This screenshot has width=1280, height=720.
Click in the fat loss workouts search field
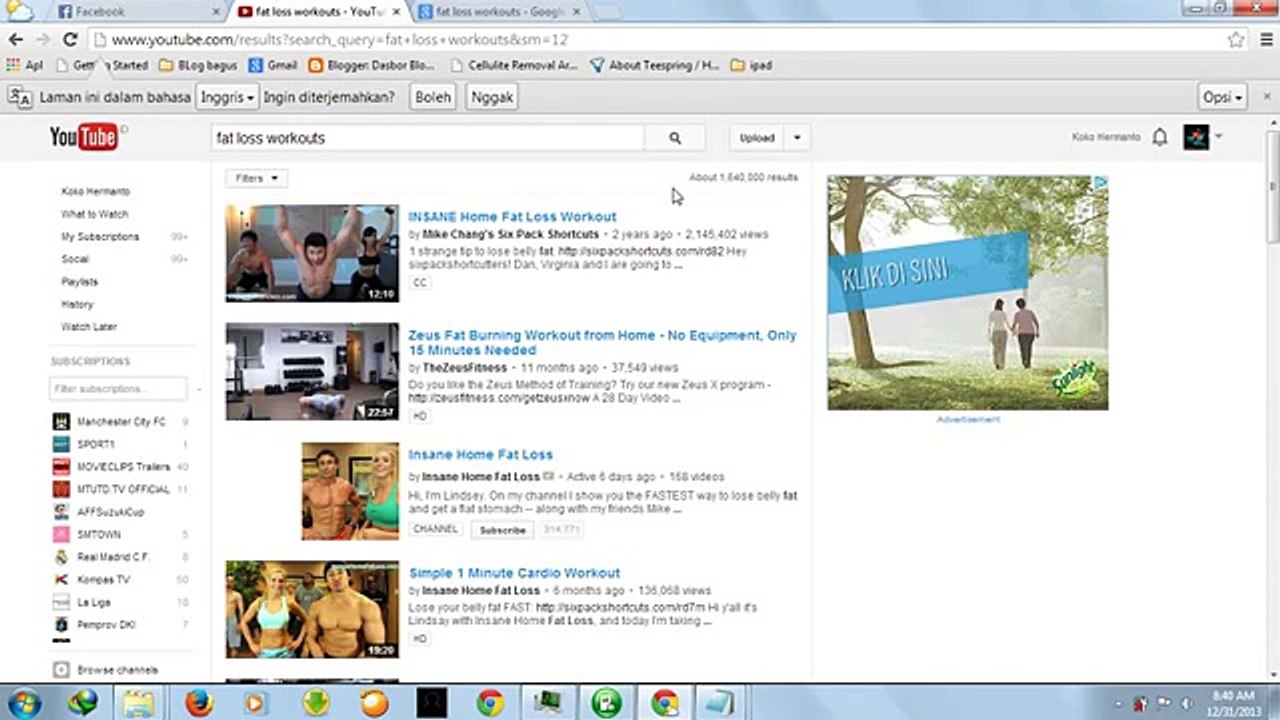pyautogui.click(x=428, y=138)
